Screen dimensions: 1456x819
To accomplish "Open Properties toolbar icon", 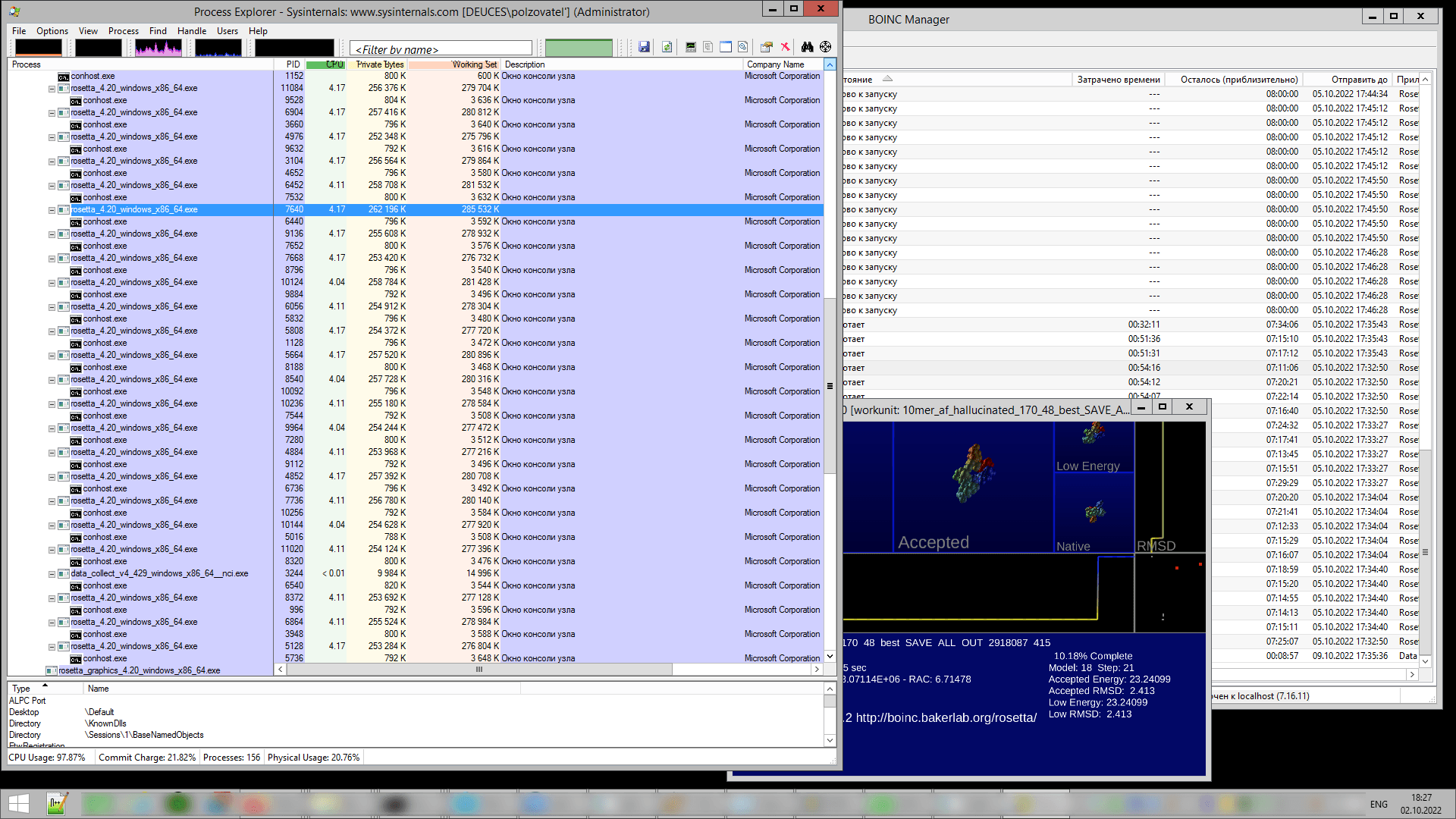I will [767, 47].
